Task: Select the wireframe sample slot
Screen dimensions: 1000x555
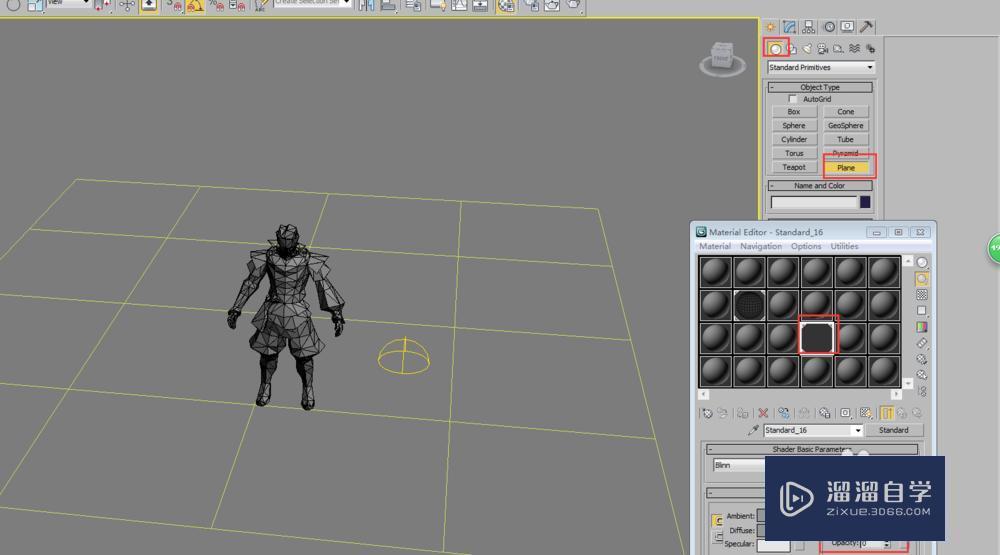Action: [749, 305]
